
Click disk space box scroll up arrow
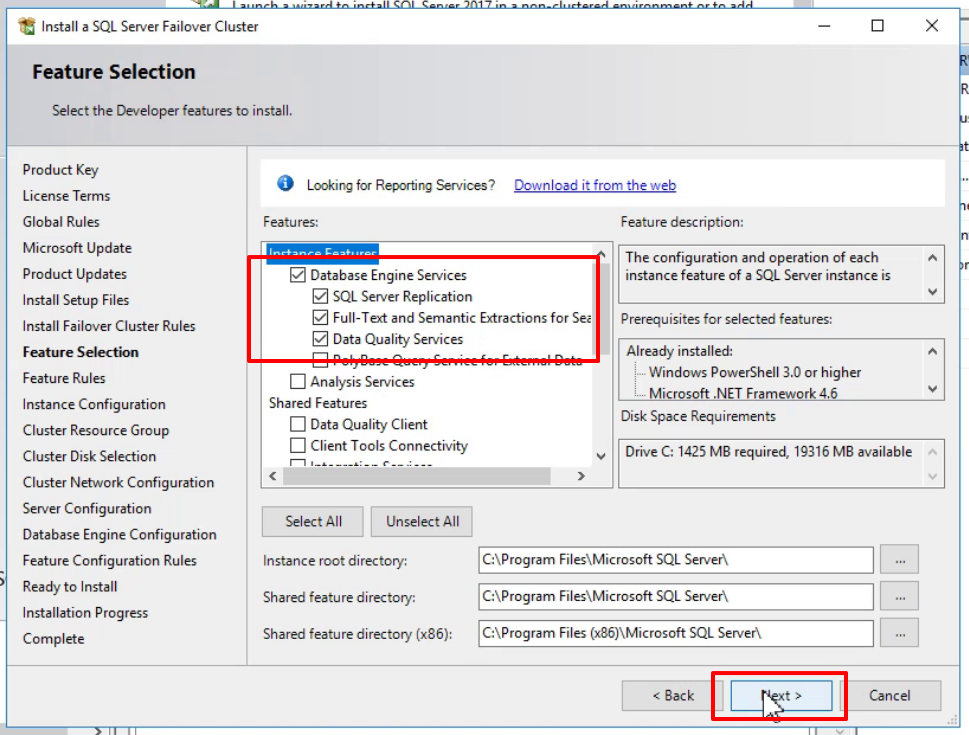(933, 452)
